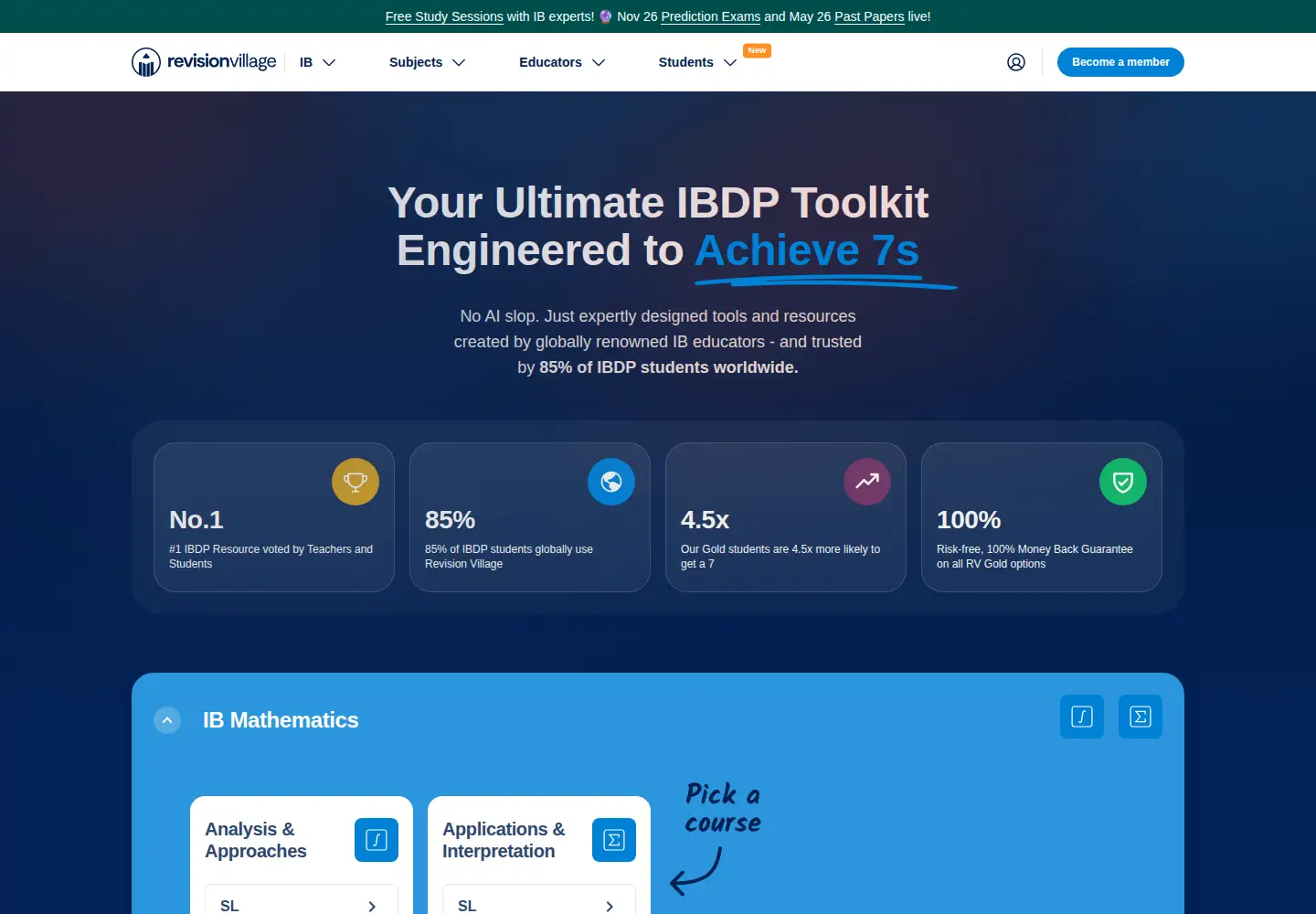
Task: Click the Applications & Interpretation course title
Action: [x=504, y=840]
